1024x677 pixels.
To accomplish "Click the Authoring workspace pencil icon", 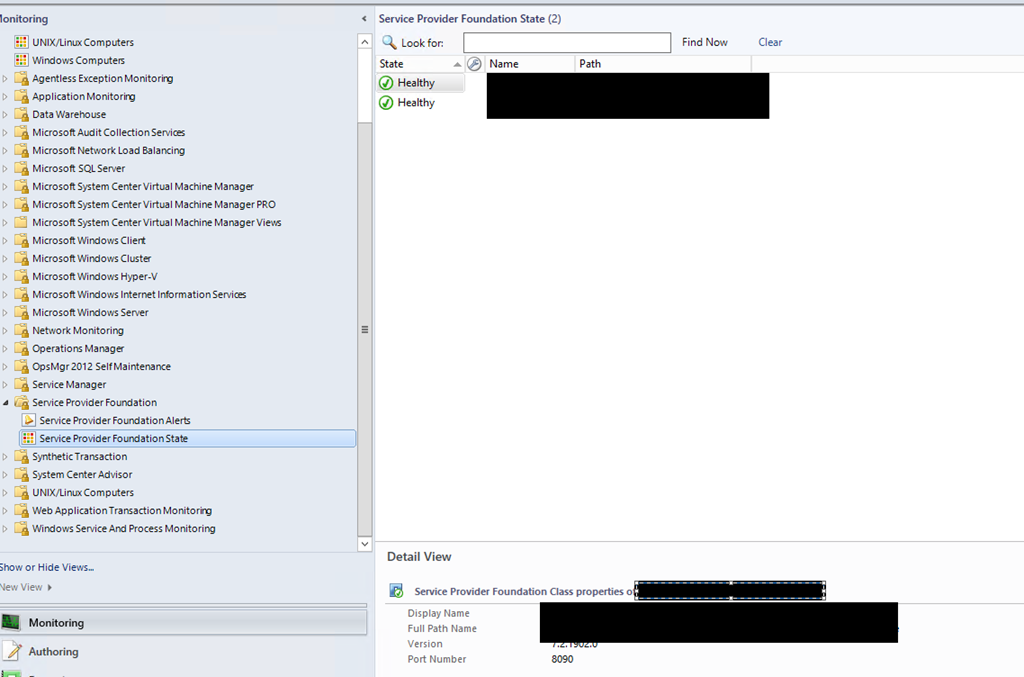I will pyautogui.click(x=11, y=651).
